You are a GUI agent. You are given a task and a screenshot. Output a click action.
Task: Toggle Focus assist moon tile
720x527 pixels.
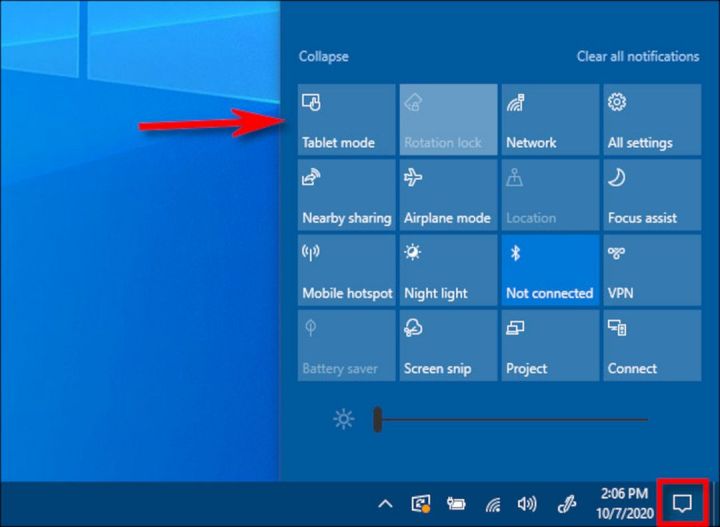(x=651, y=194)
